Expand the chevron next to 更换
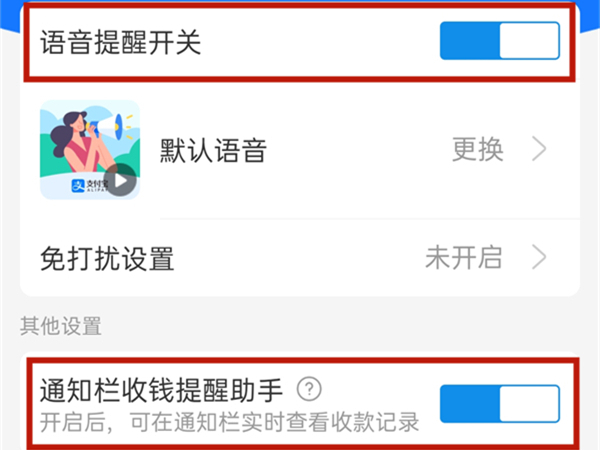Screen dimensions: 600x450 pyautogui.click(x=539, y=149)
